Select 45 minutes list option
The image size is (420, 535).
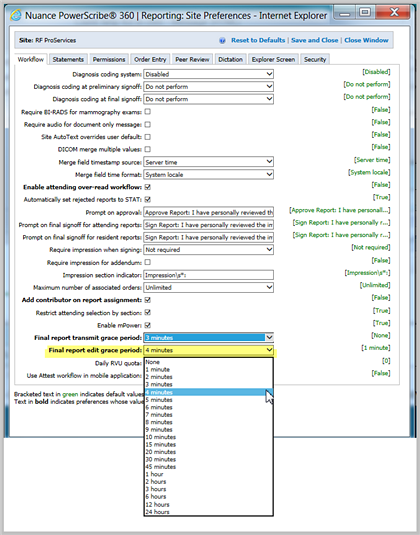coord(208,467)
